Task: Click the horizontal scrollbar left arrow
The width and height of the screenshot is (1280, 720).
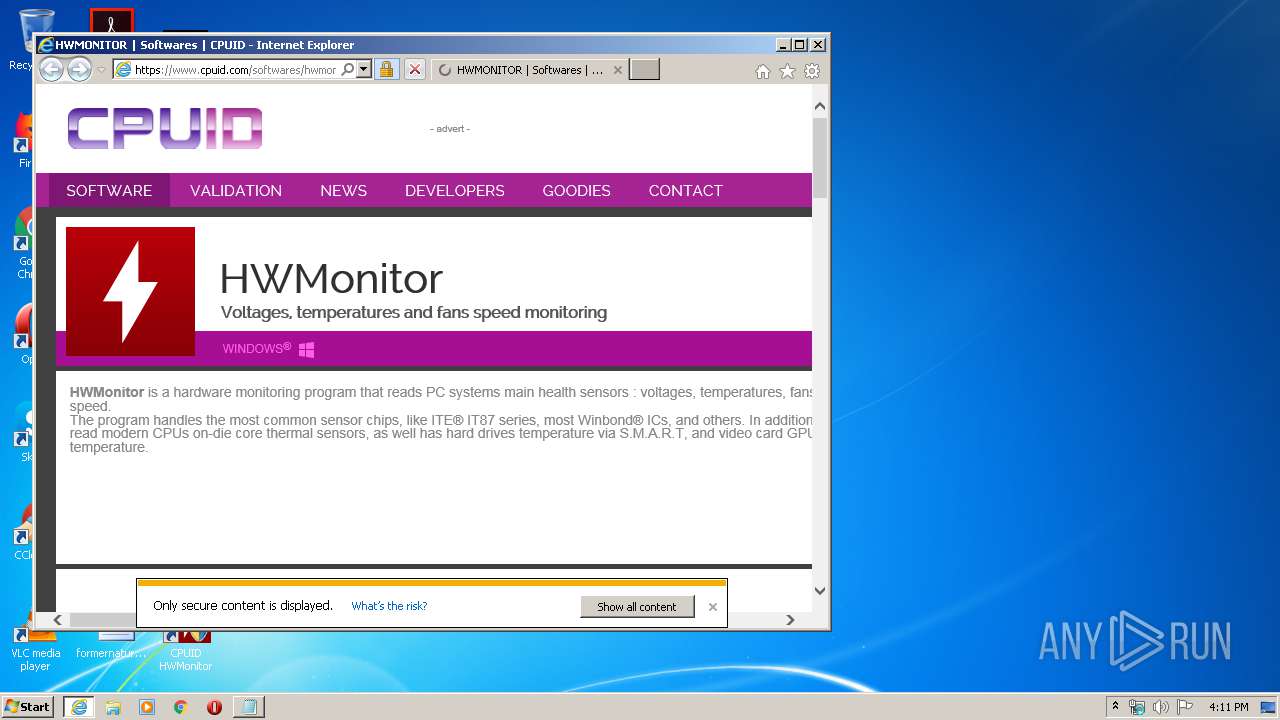Action: pos(57,620)
